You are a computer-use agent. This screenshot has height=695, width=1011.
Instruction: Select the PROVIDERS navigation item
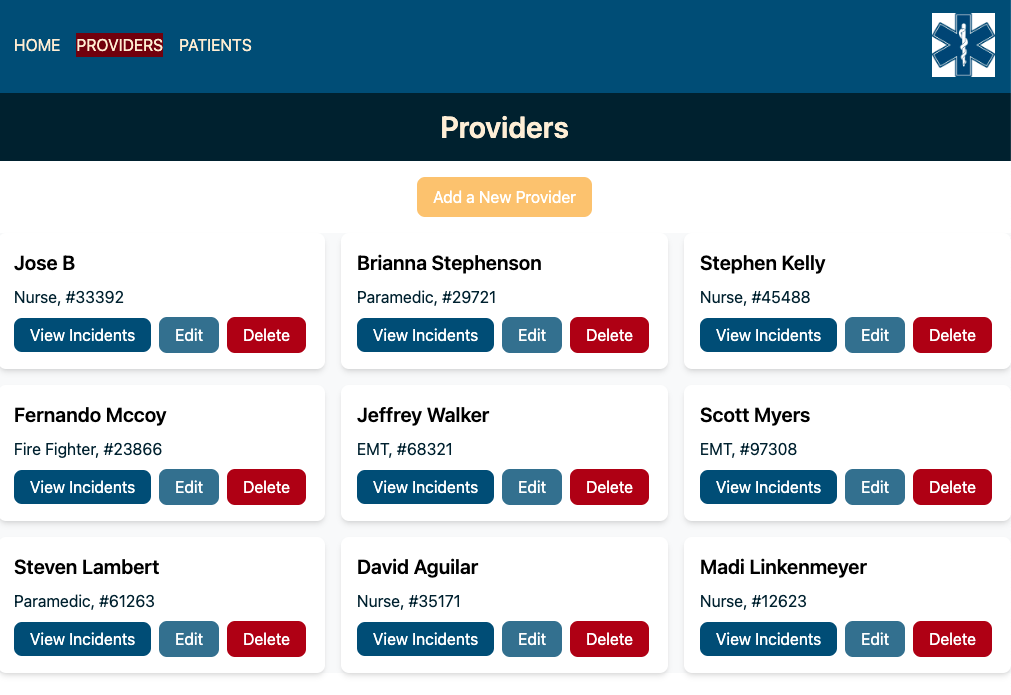click(119, 45)
